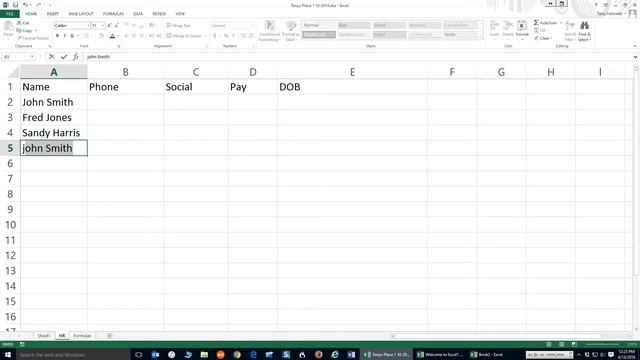Open Task View on taskbar
The height and width of the screenshot is (360, 640).
coord(138,355)
